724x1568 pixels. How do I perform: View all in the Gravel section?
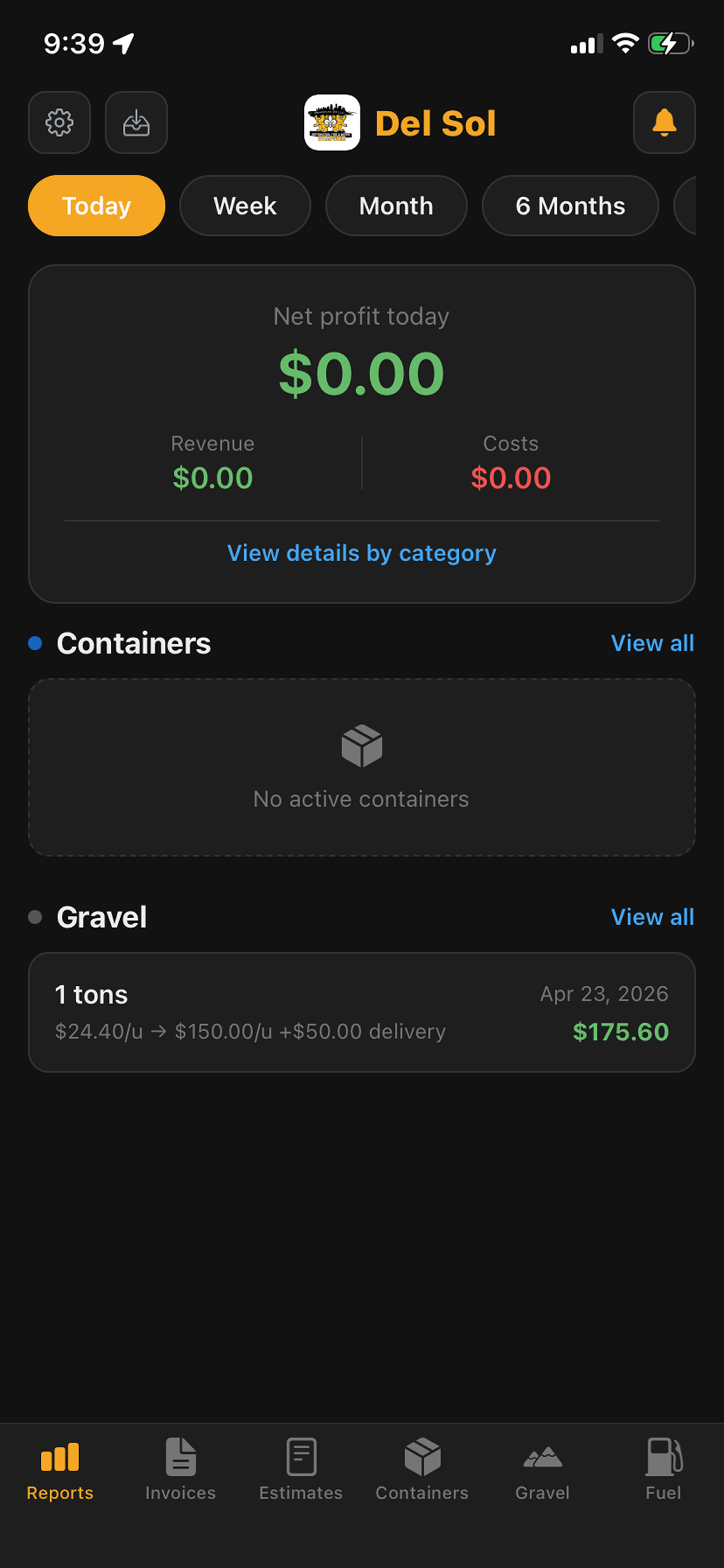click(x=652, y=918)
